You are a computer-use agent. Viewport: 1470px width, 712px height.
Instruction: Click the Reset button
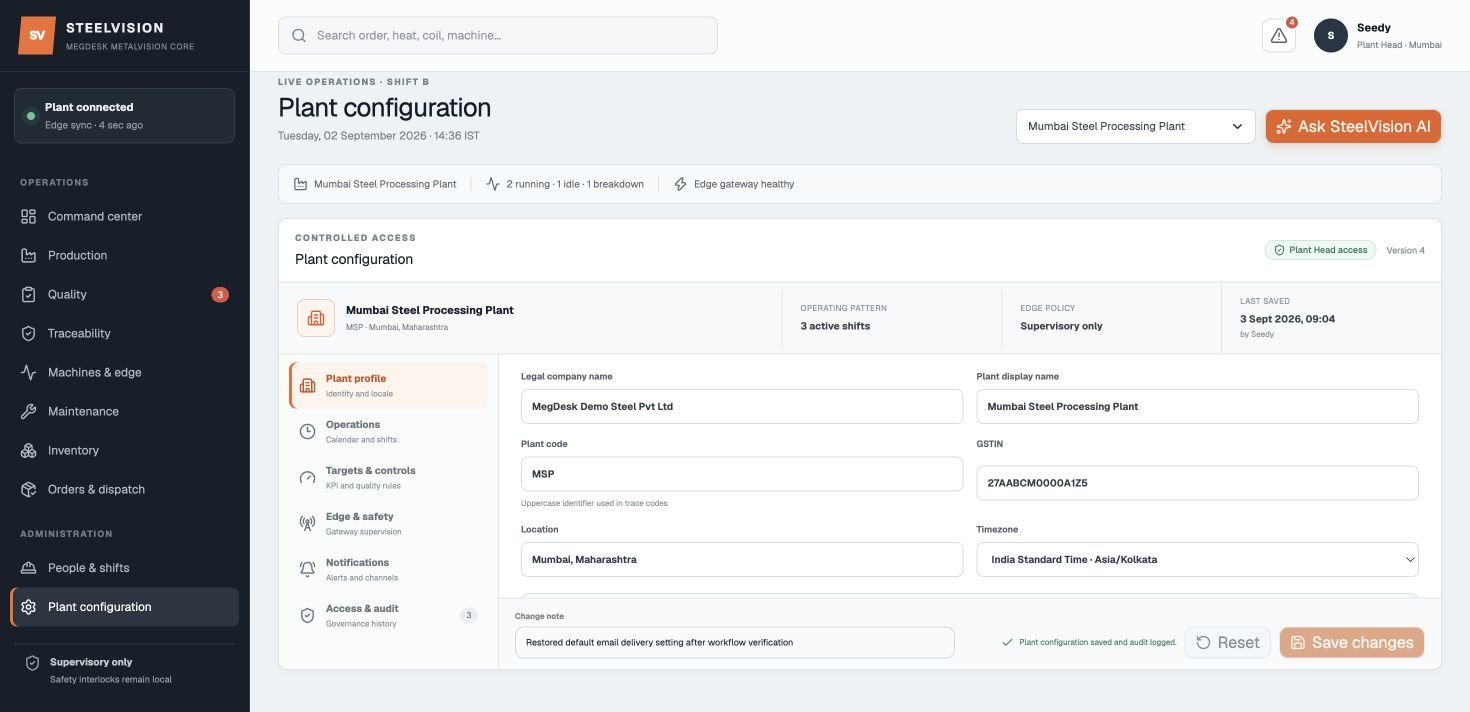pos(1228,643)
